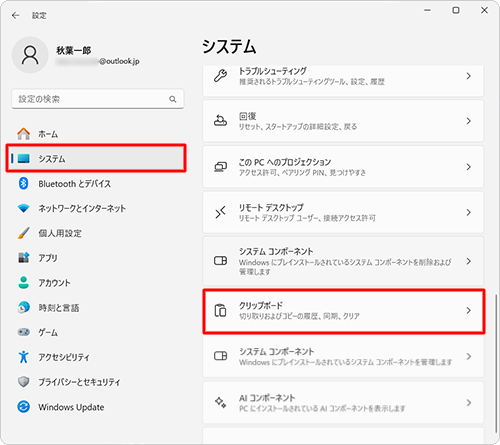
Task: Click the リモート デスクトップ icon
Action: tap(220, 212)
